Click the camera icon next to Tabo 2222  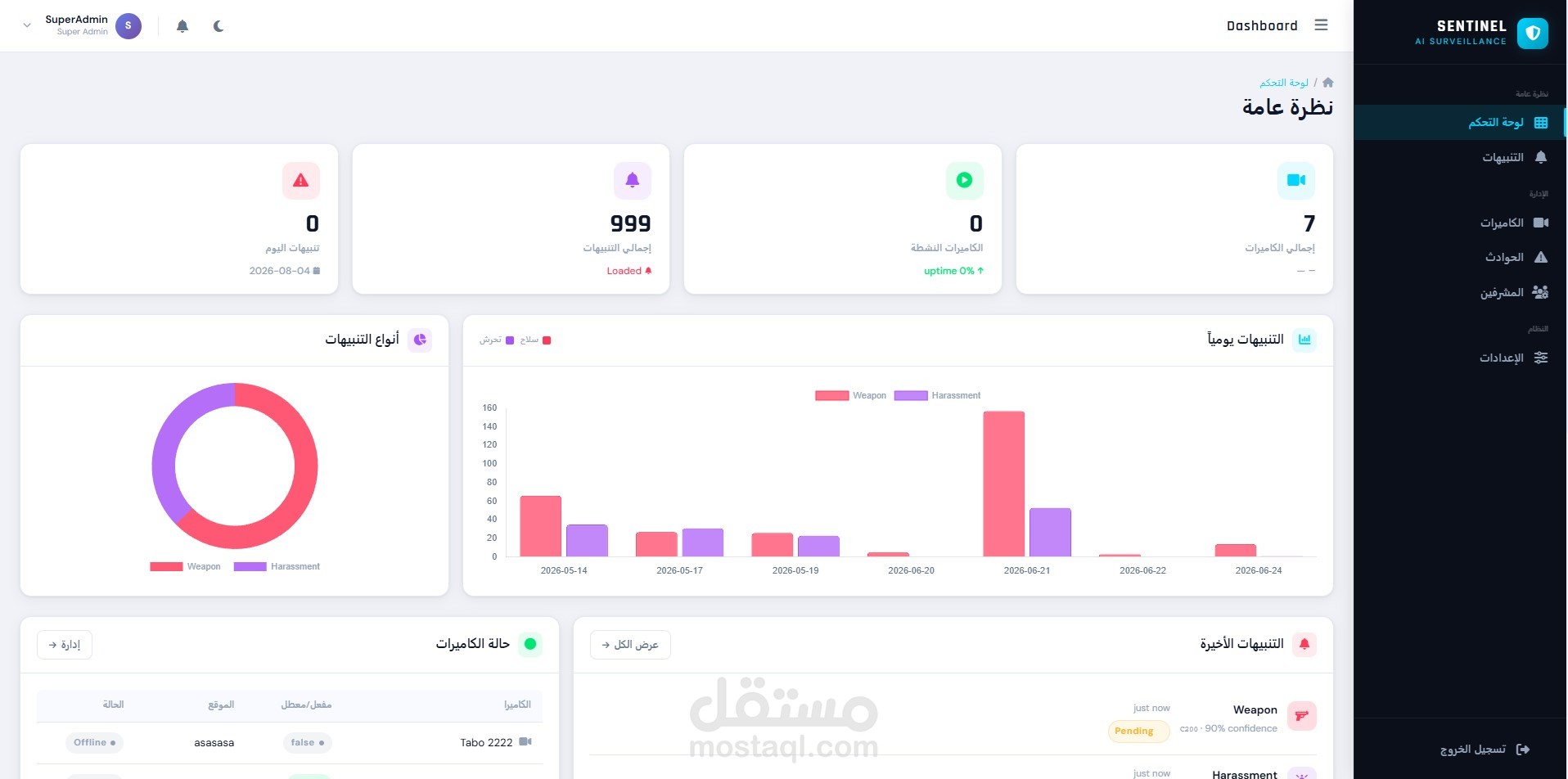[525, 742]
